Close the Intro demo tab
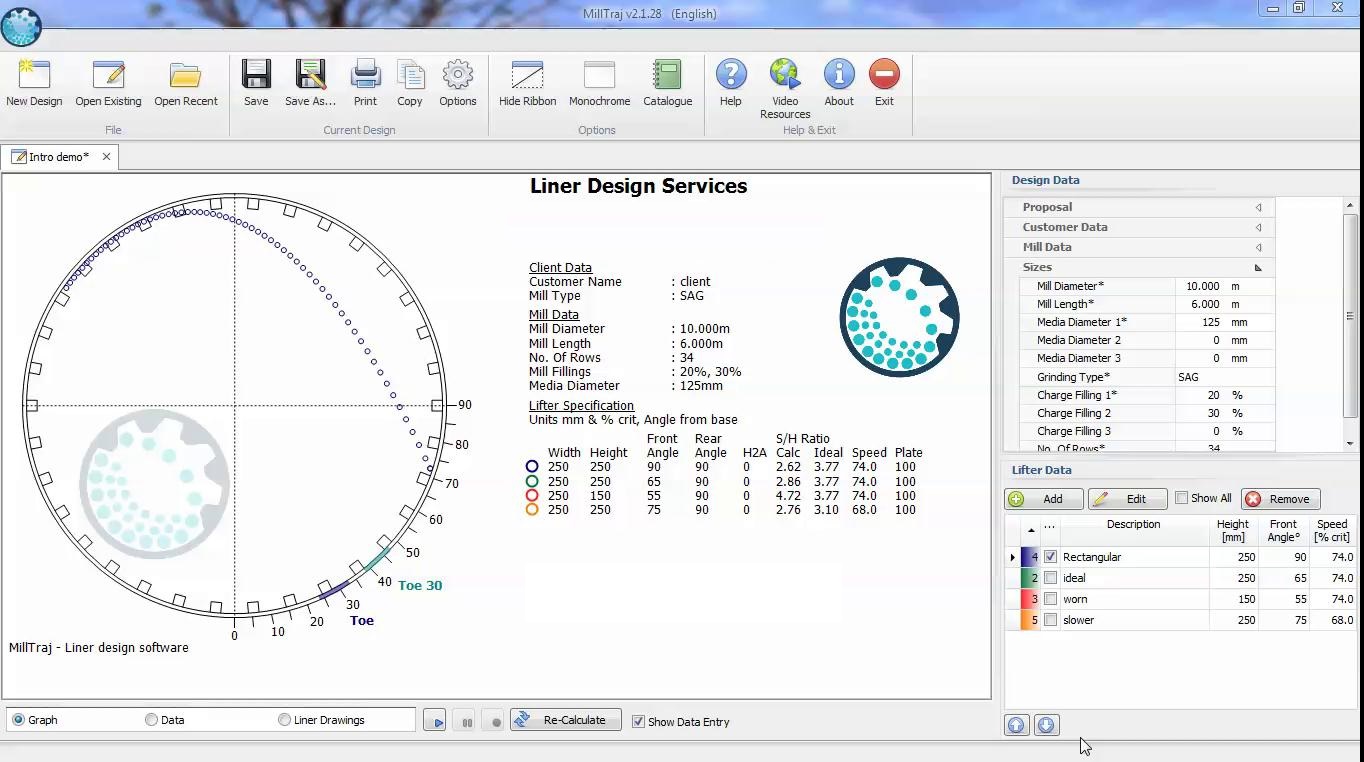The height and width of the screenshot is (762, 1364). pyautogui.click(x=106, y=157)
